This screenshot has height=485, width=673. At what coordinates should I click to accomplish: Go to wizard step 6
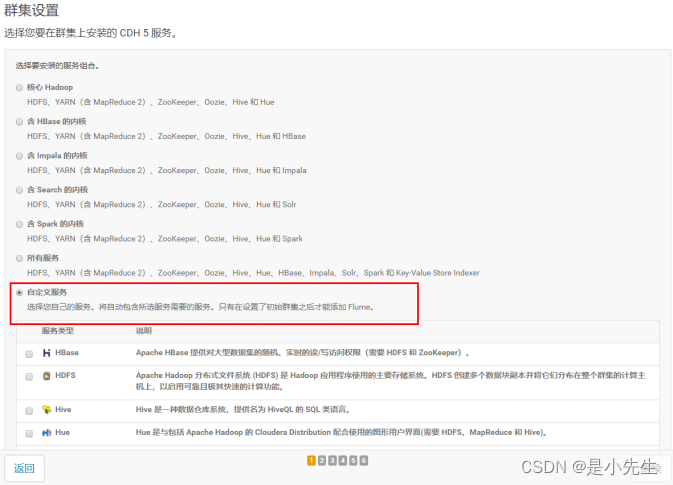coord(364,461)
